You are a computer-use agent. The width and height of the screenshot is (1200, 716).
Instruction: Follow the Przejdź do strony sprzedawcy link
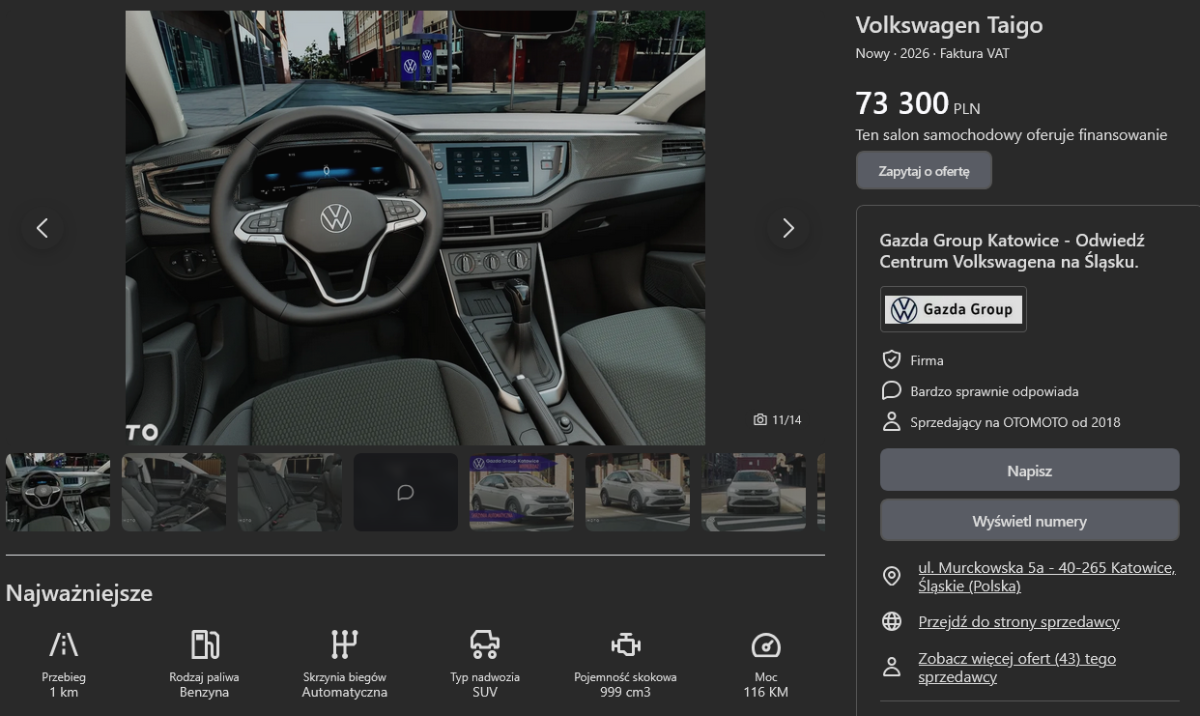pyautogui.click(x=1018, y=622)
